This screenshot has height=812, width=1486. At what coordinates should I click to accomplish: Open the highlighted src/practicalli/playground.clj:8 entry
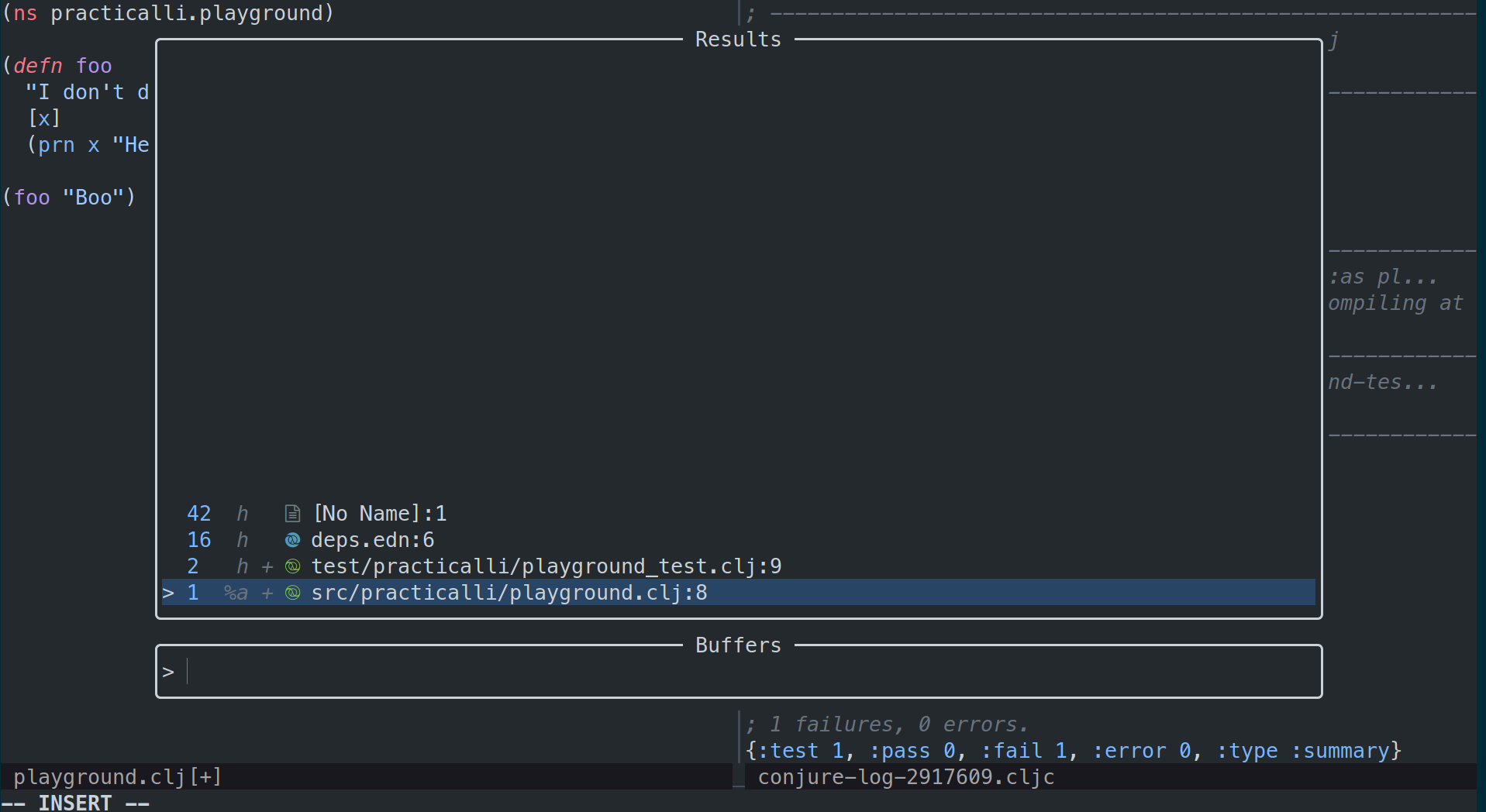738,593
